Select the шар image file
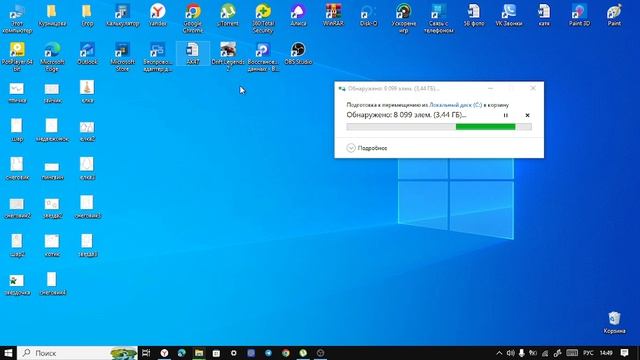The height and width of the screenshot is (360, 640). click(17, 130)
